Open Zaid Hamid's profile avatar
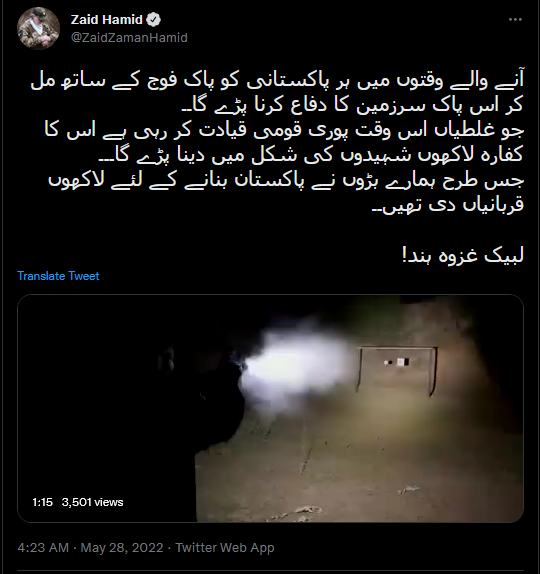Viewport: 540px width, 574px height. click(x=38, y=28)
